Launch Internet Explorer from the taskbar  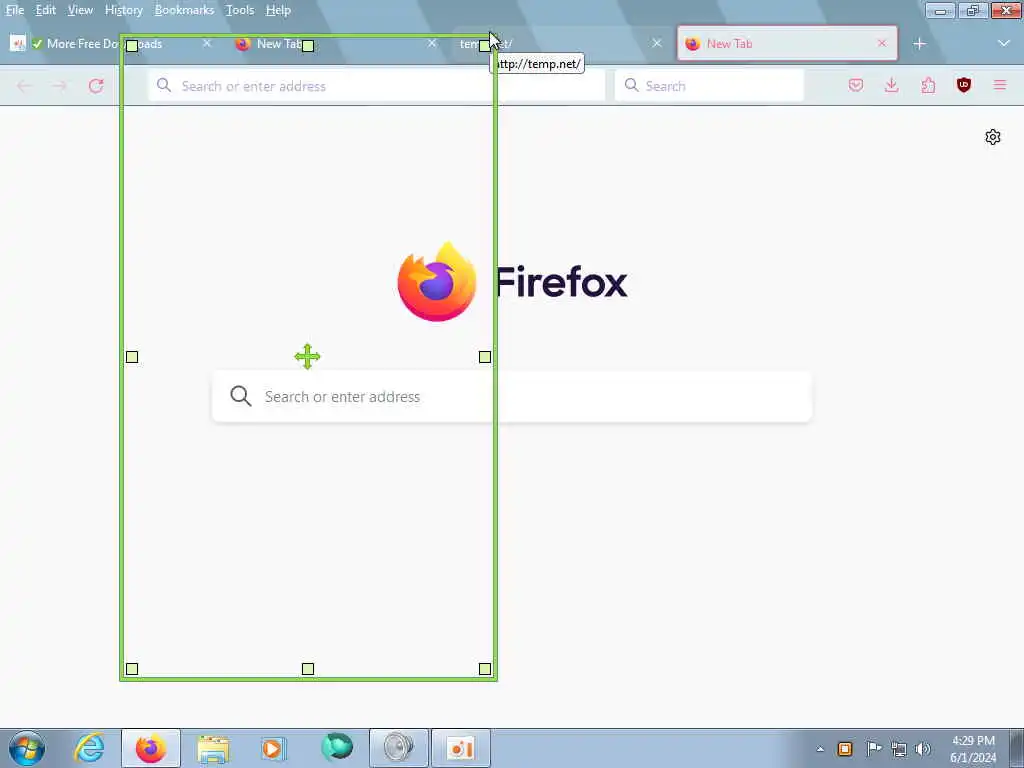point(89,748)
